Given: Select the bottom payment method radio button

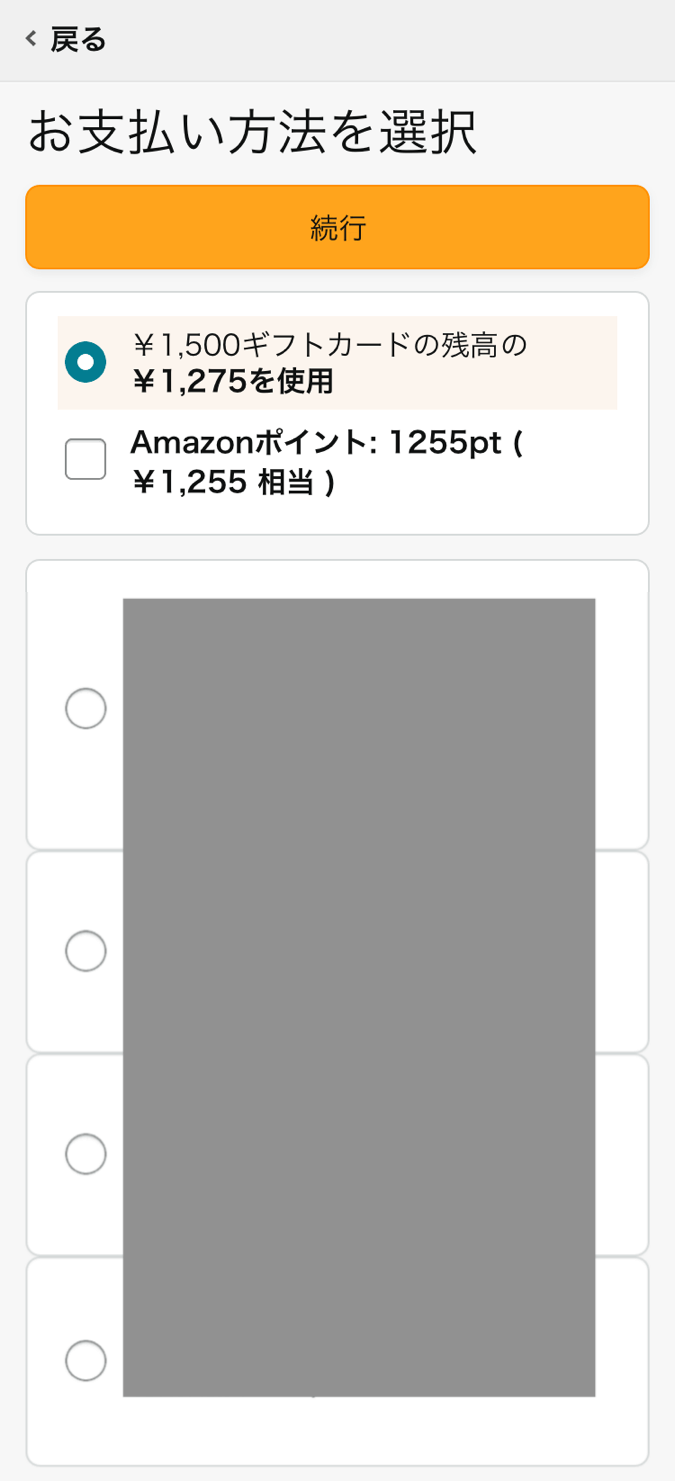Looking at the screenshot, I should (x=85, y=1360).
